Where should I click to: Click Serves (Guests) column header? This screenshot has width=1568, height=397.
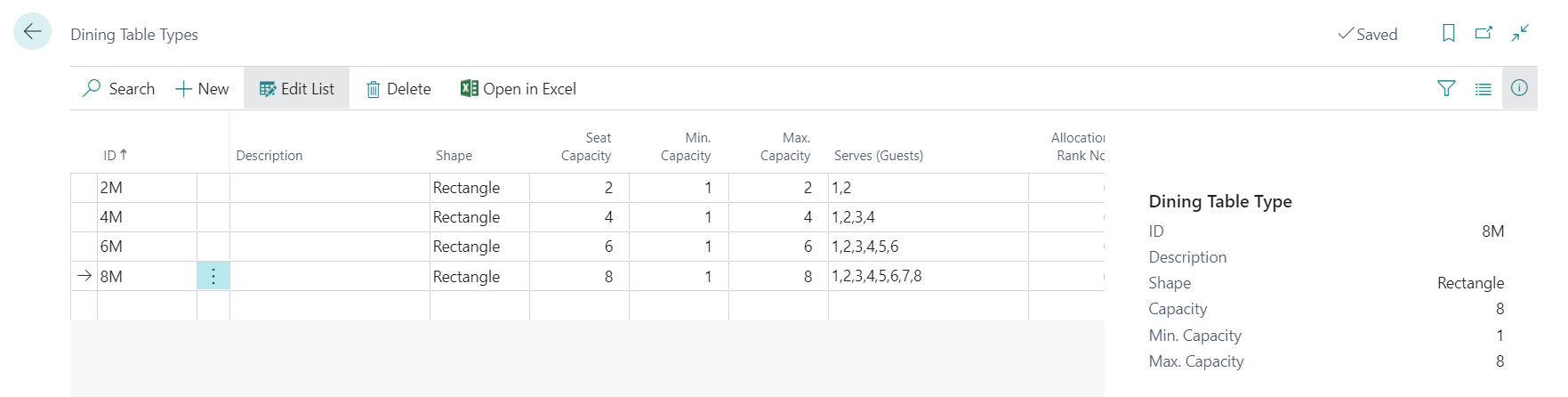(x=878, y=155)
